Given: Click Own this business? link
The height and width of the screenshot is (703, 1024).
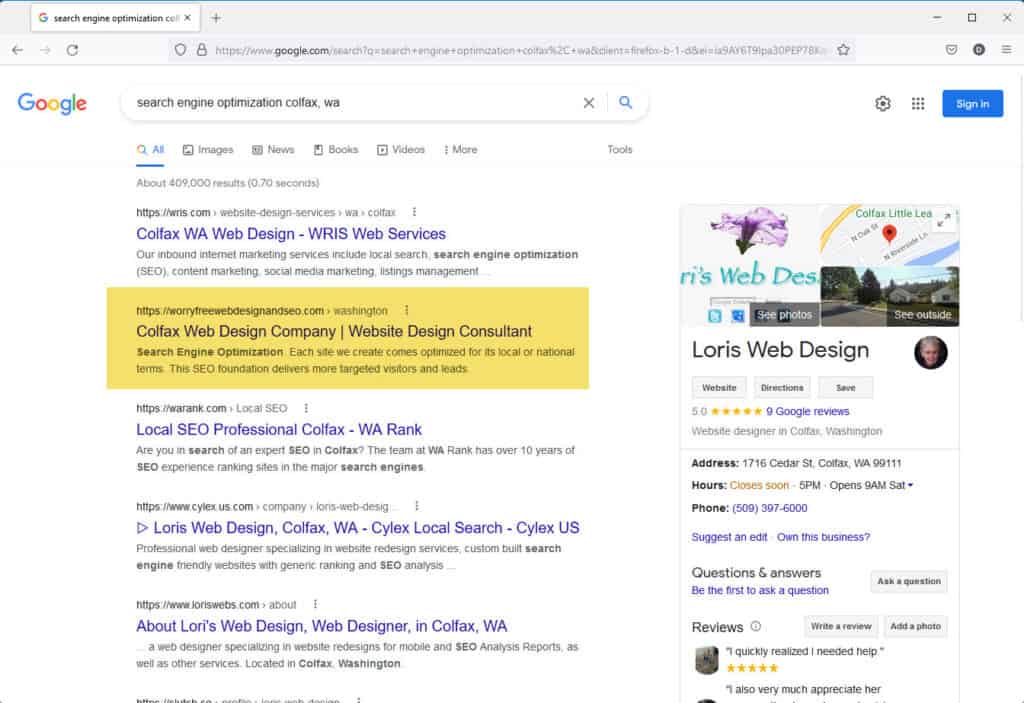Looking at the screenshot, I should point(823,537).
